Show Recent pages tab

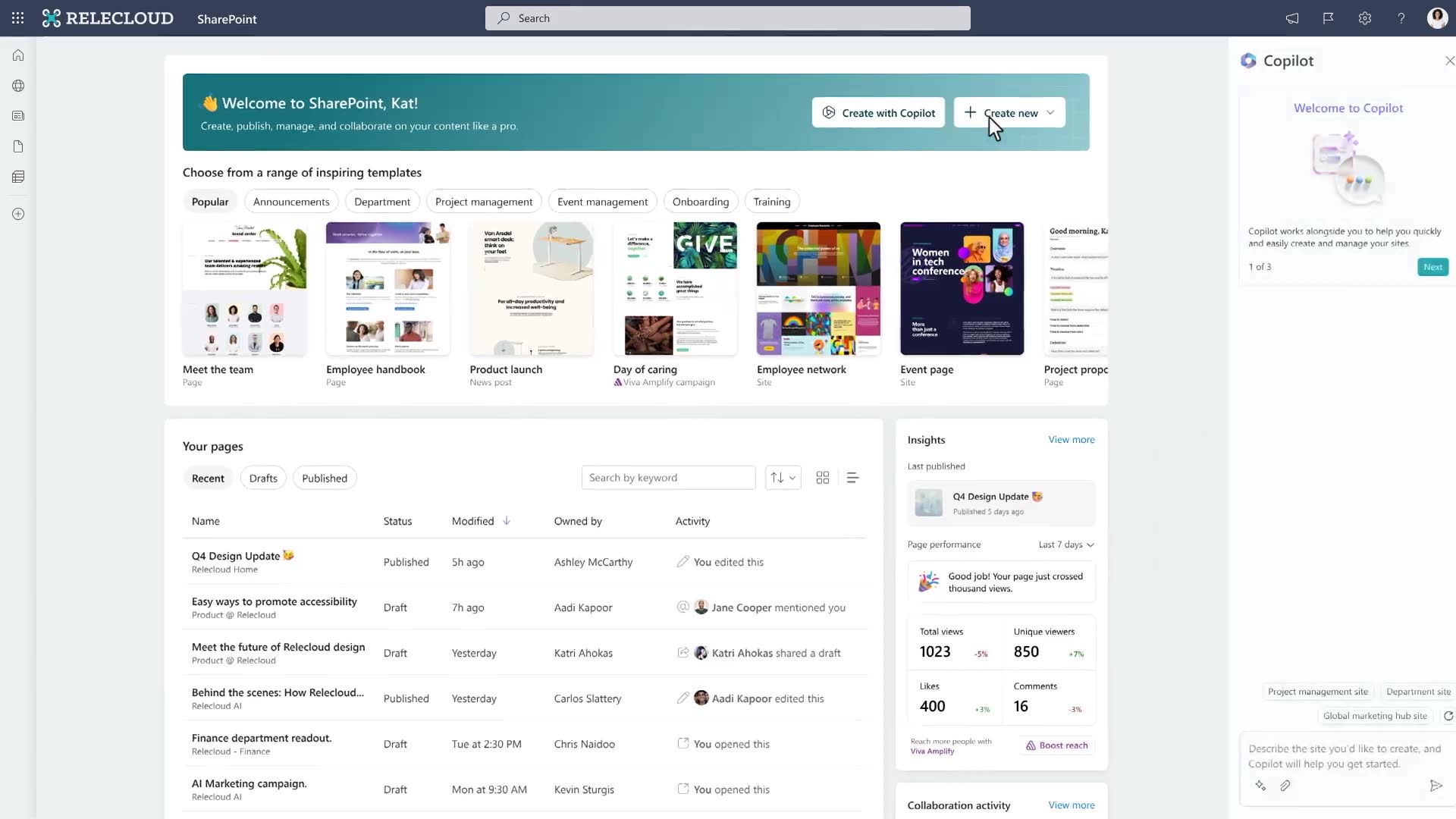pyautogui.click(x=208, y=478)
